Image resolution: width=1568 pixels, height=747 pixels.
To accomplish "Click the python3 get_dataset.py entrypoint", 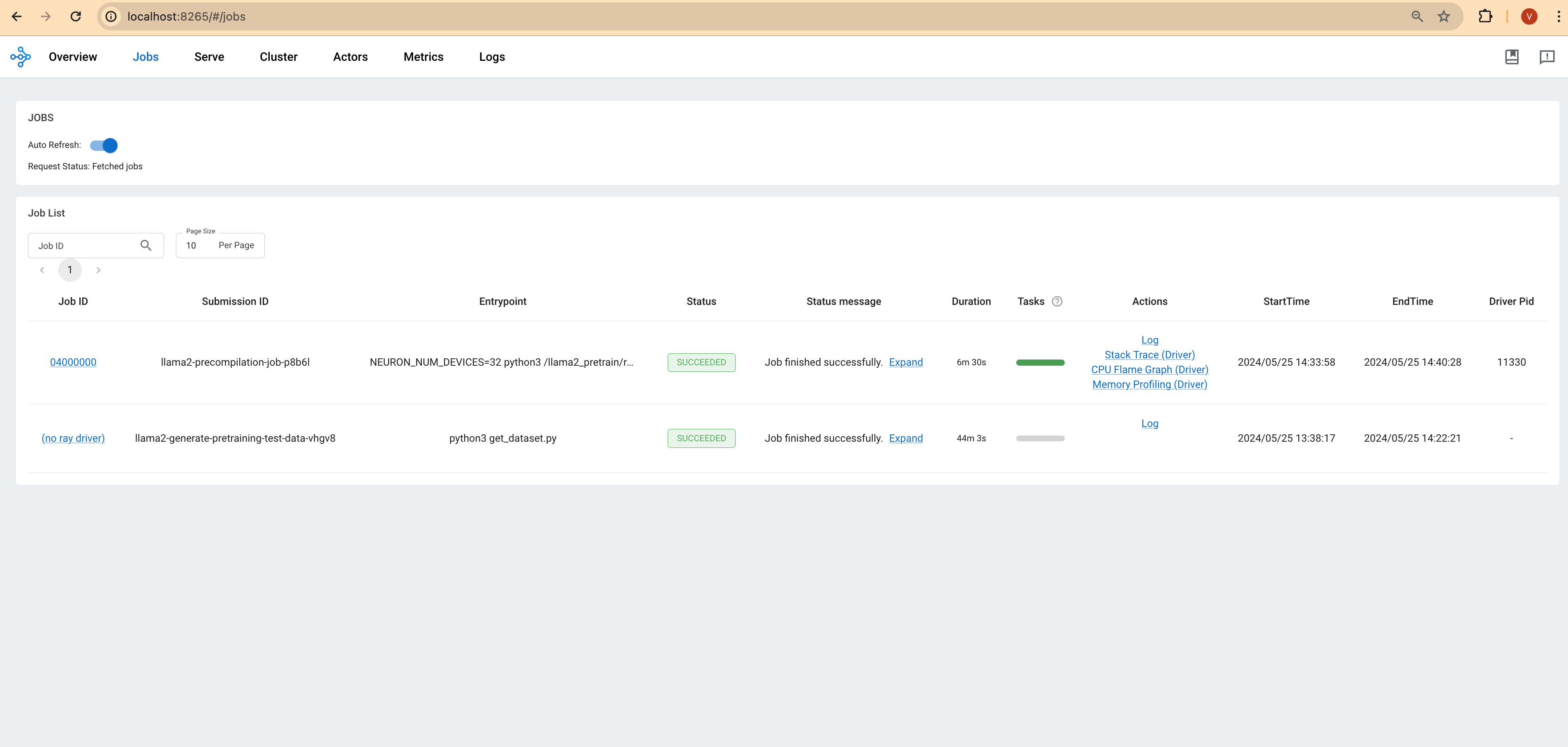I will (x=503, y=438).
